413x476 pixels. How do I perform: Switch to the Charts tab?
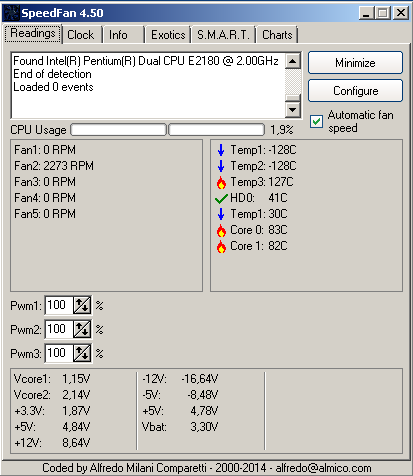[277, 35]
